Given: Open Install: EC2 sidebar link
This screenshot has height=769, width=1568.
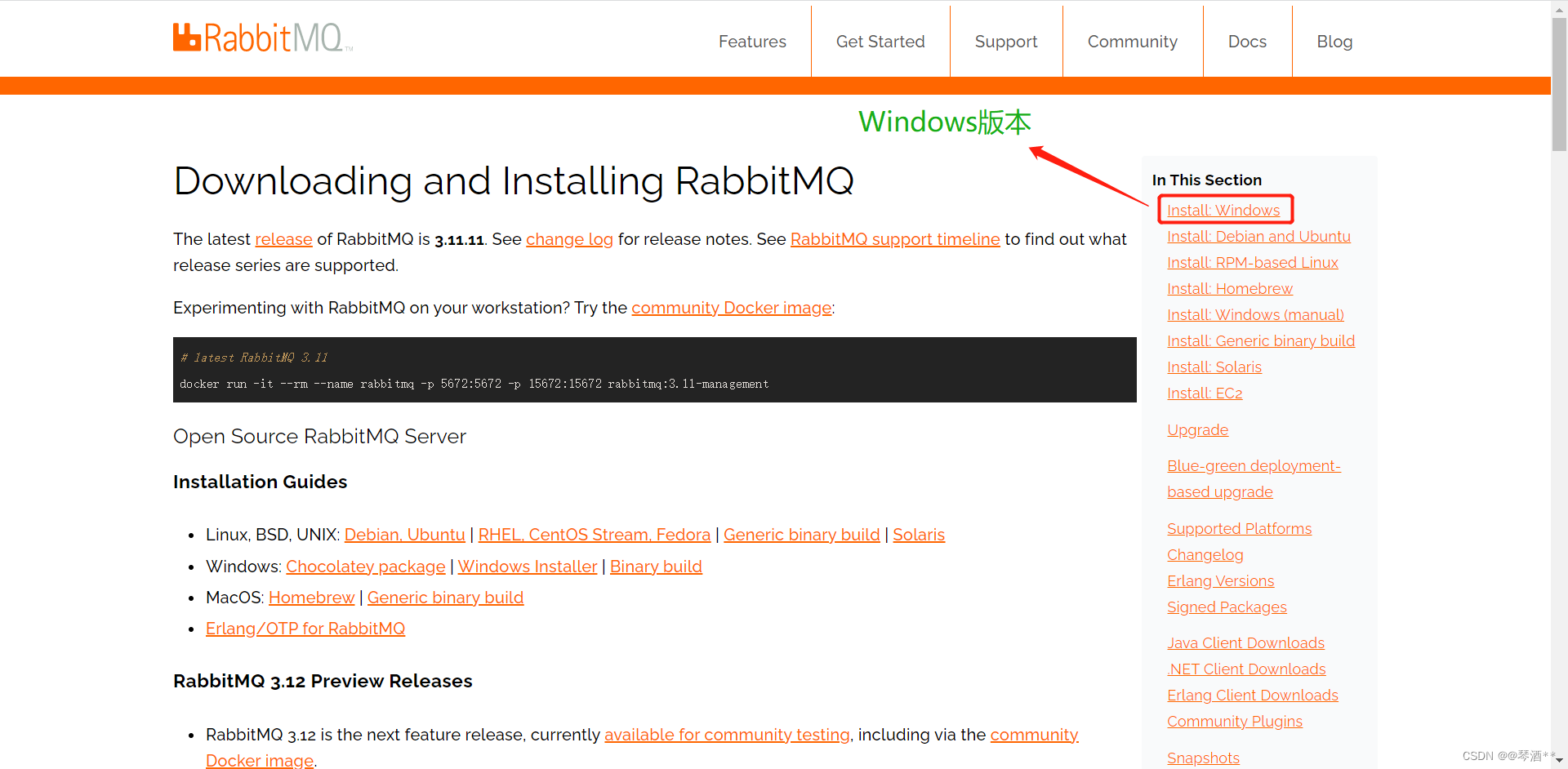Looking at the screenshot, I should click(x=1205, y=393).
